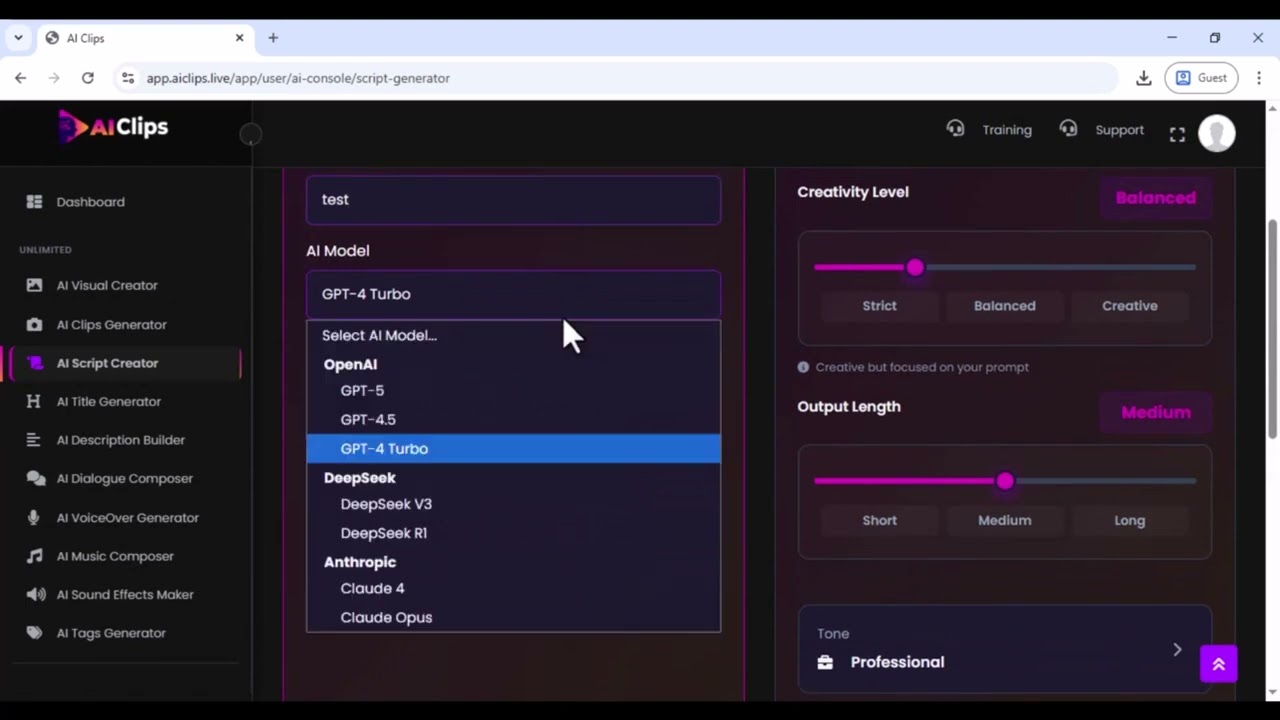This screenshot has height=720, width=1280.
Task: Click the briefcase icon next to Professional
Action: pos(825,662)
